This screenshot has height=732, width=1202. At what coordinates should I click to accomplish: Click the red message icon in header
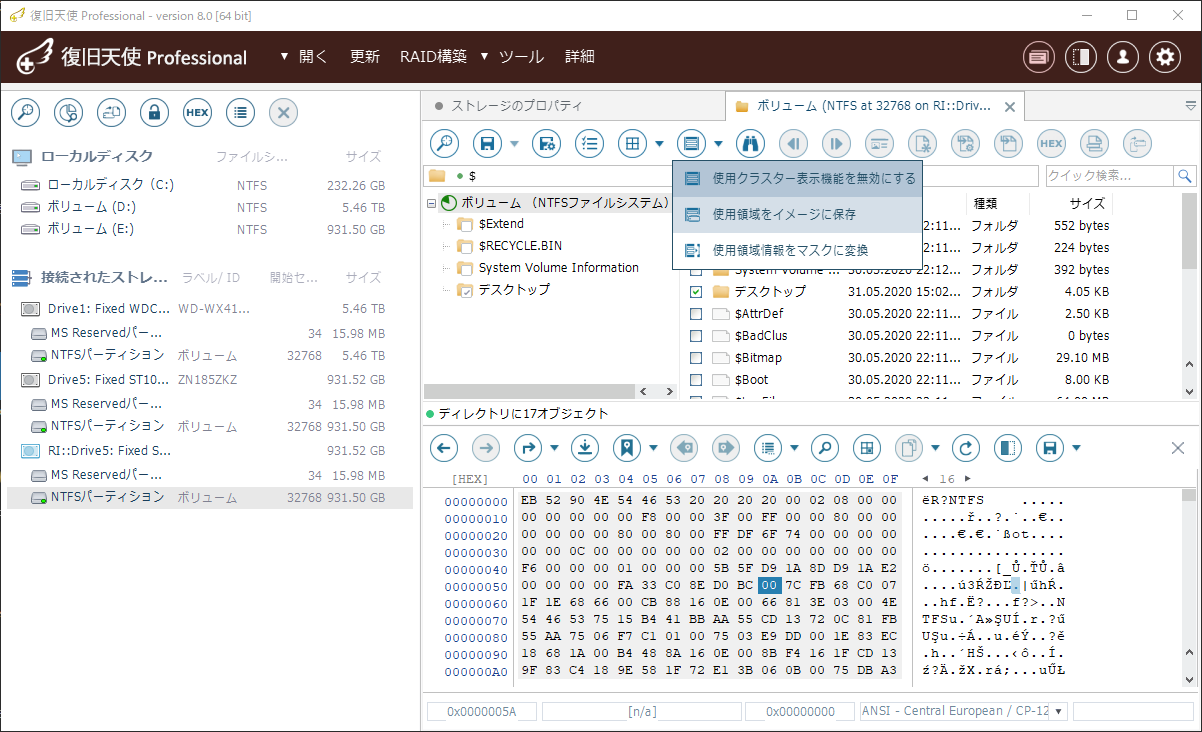pos(1039,57)
